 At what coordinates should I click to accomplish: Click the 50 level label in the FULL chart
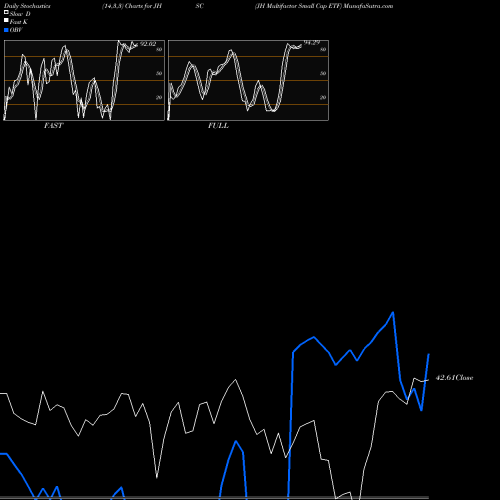coord(323,73)
